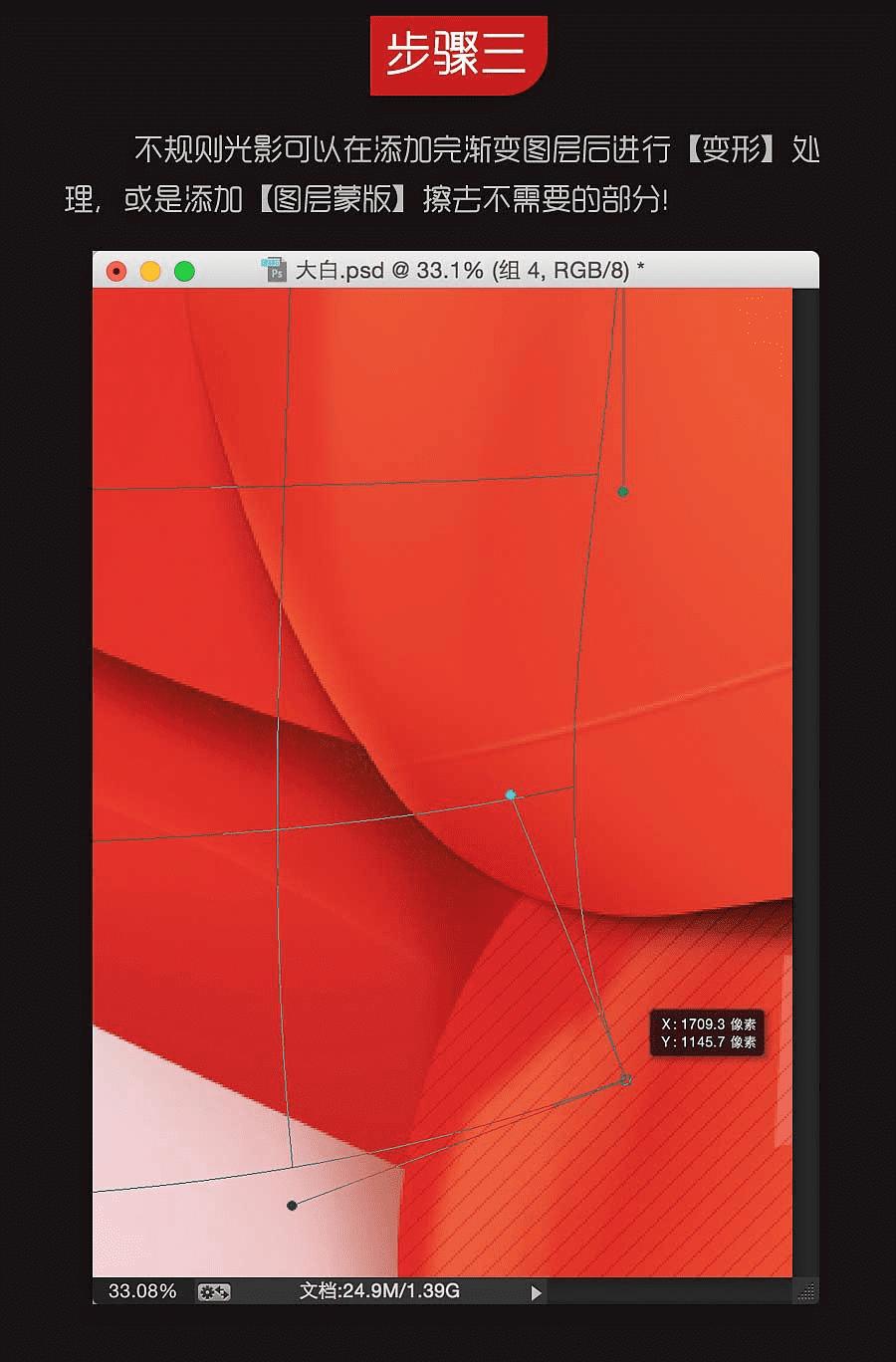Viewport: 896px width, 1362px height.
Task: Click the 33.08% zoom level field
Action: [142, 1291]
